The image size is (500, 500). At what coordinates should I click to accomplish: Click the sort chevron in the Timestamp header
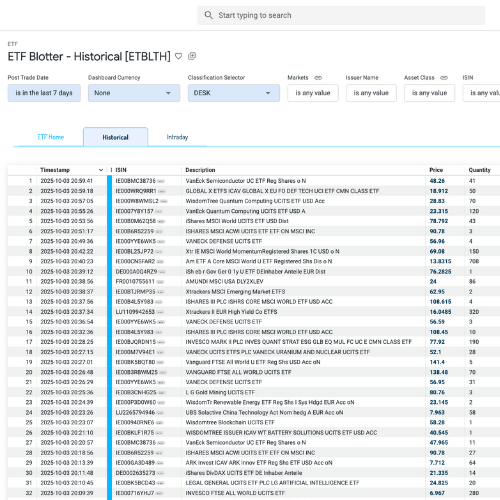coord(101,170)
